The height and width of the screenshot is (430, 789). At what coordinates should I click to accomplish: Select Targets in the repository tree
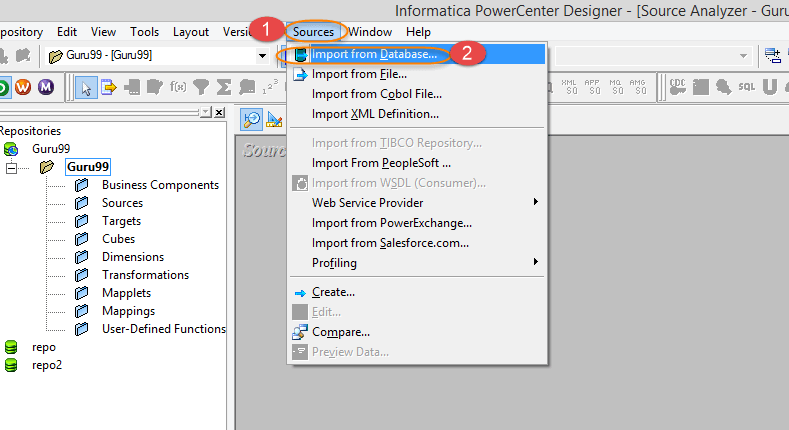[121, 221]
